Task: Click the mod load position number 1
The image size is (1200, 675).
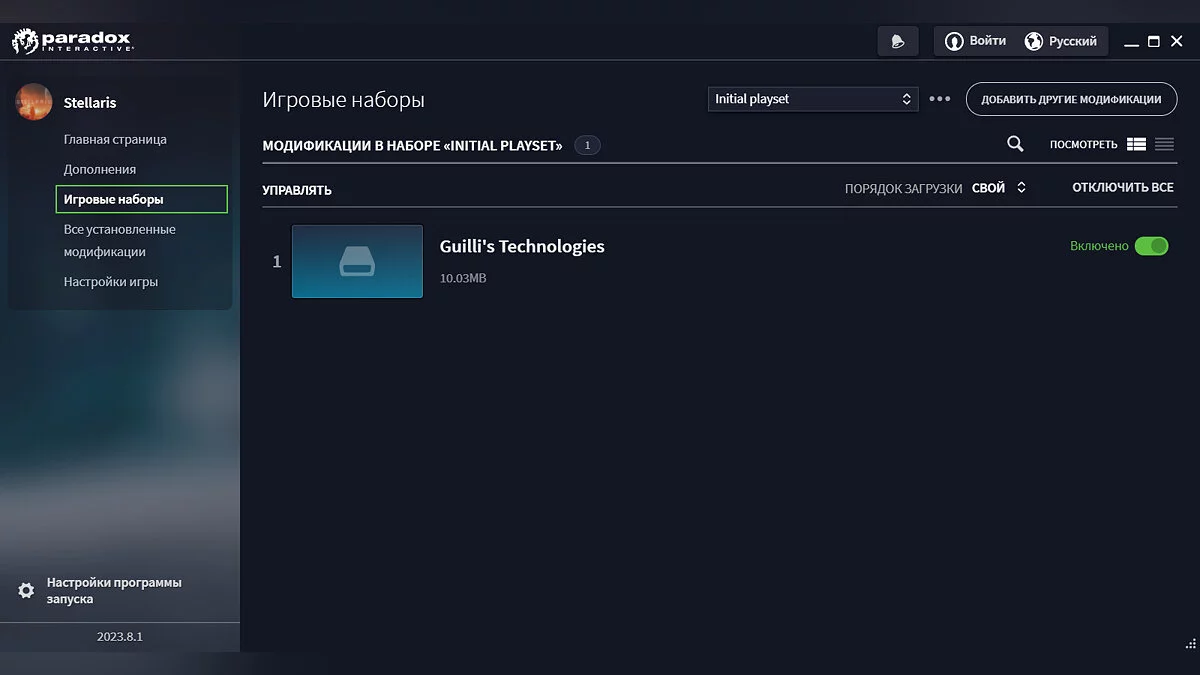Action: point(277,262)
